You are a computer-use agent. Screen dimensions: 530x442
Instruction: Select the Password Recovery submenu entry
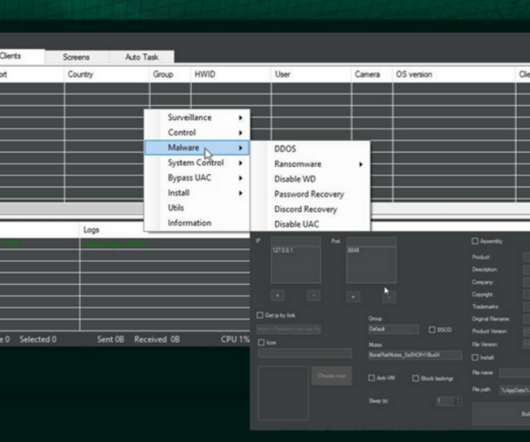pyautogui.click(x=310, y=194)
